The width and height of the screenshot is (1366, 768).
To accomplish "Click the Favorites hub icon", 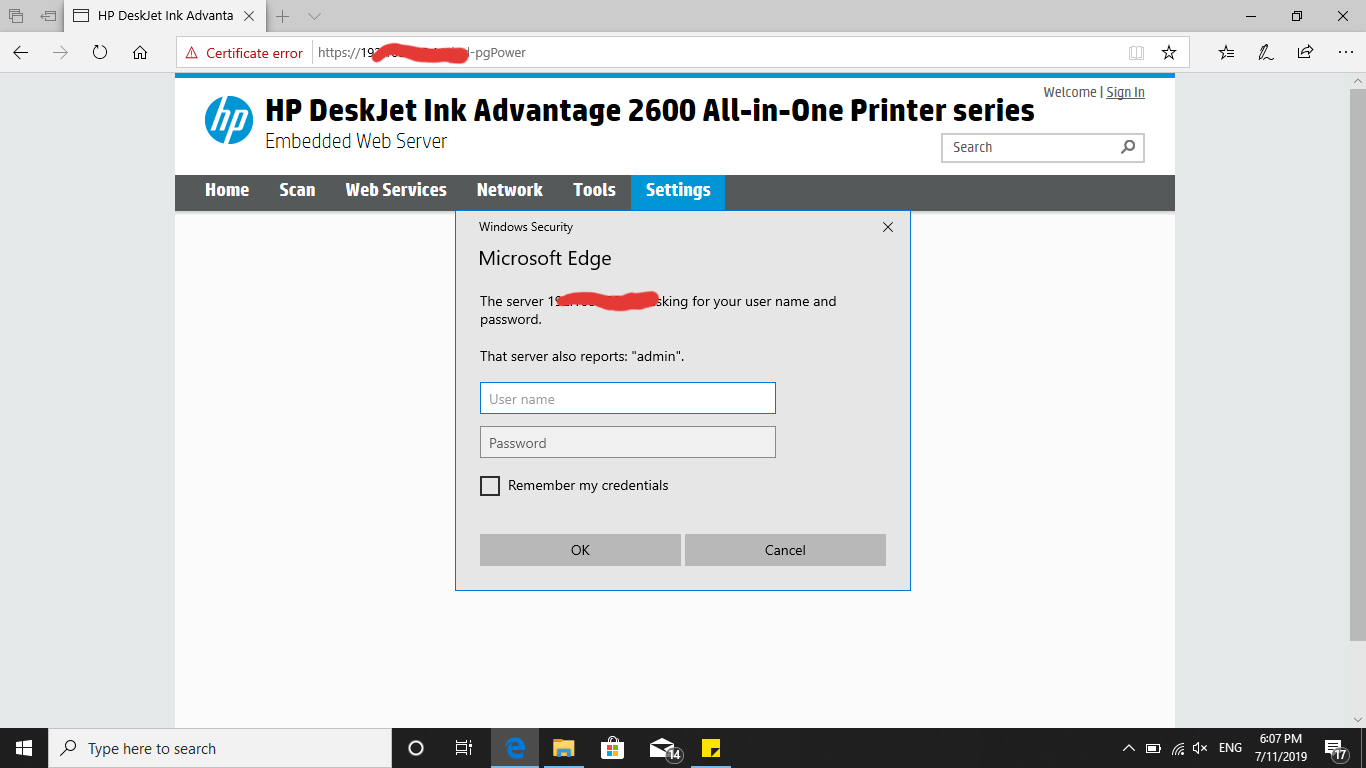I will point(1226,52).
